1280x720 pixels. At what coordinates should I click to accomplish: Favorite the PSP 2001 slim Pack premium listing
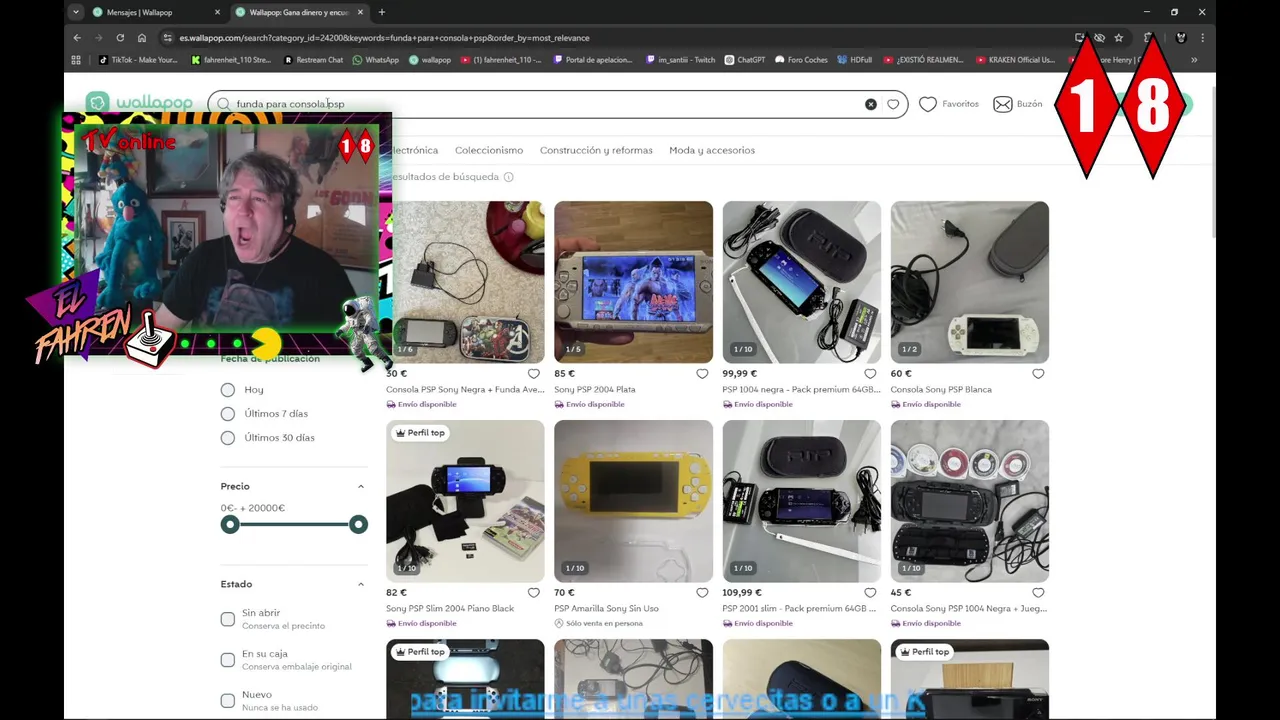(x=870, y=593)
